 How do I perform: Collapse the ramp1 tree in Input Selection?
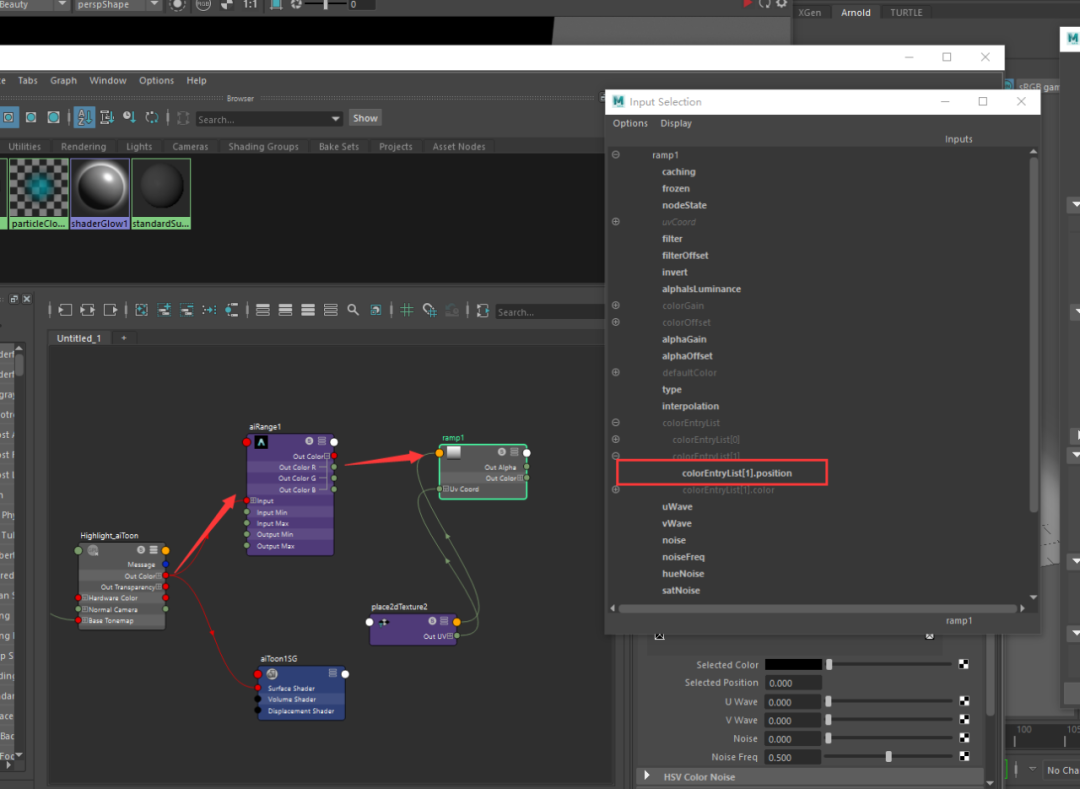point(616,155)
